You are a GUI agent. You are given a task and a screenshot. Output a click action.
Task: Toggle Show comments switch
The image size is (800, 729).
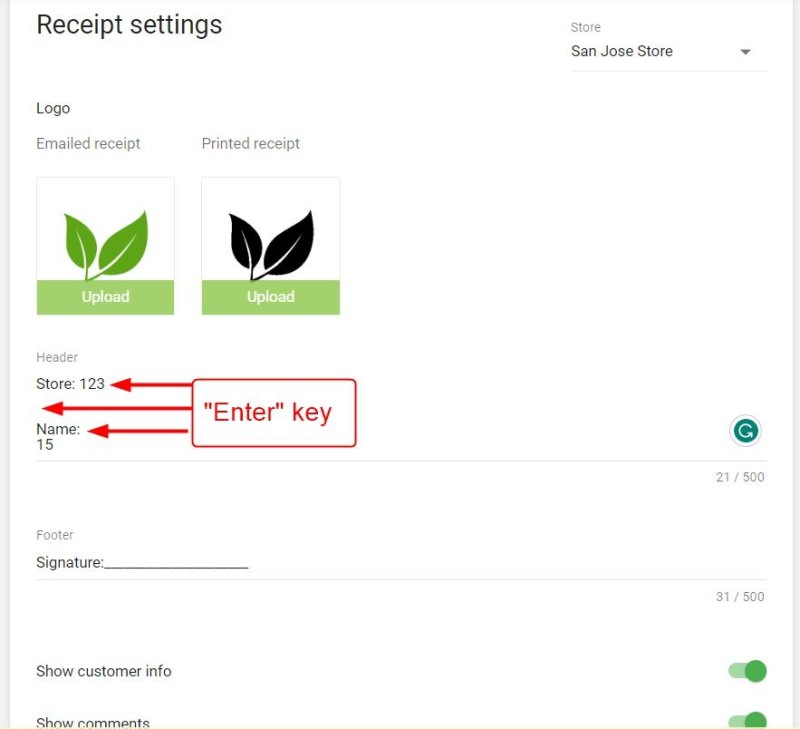tap(747, 720)
